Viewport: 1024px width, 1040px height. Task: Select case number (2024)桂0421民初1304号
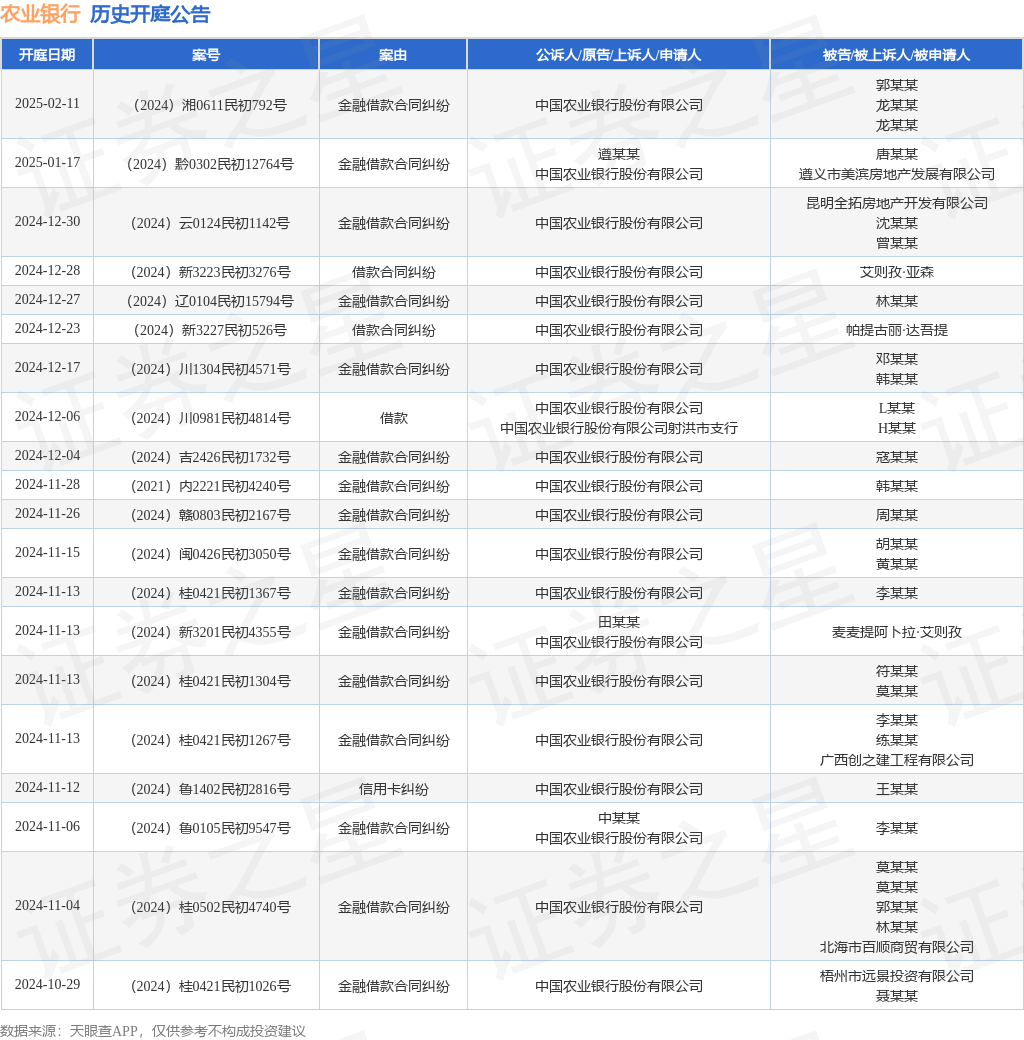[210, 682]
